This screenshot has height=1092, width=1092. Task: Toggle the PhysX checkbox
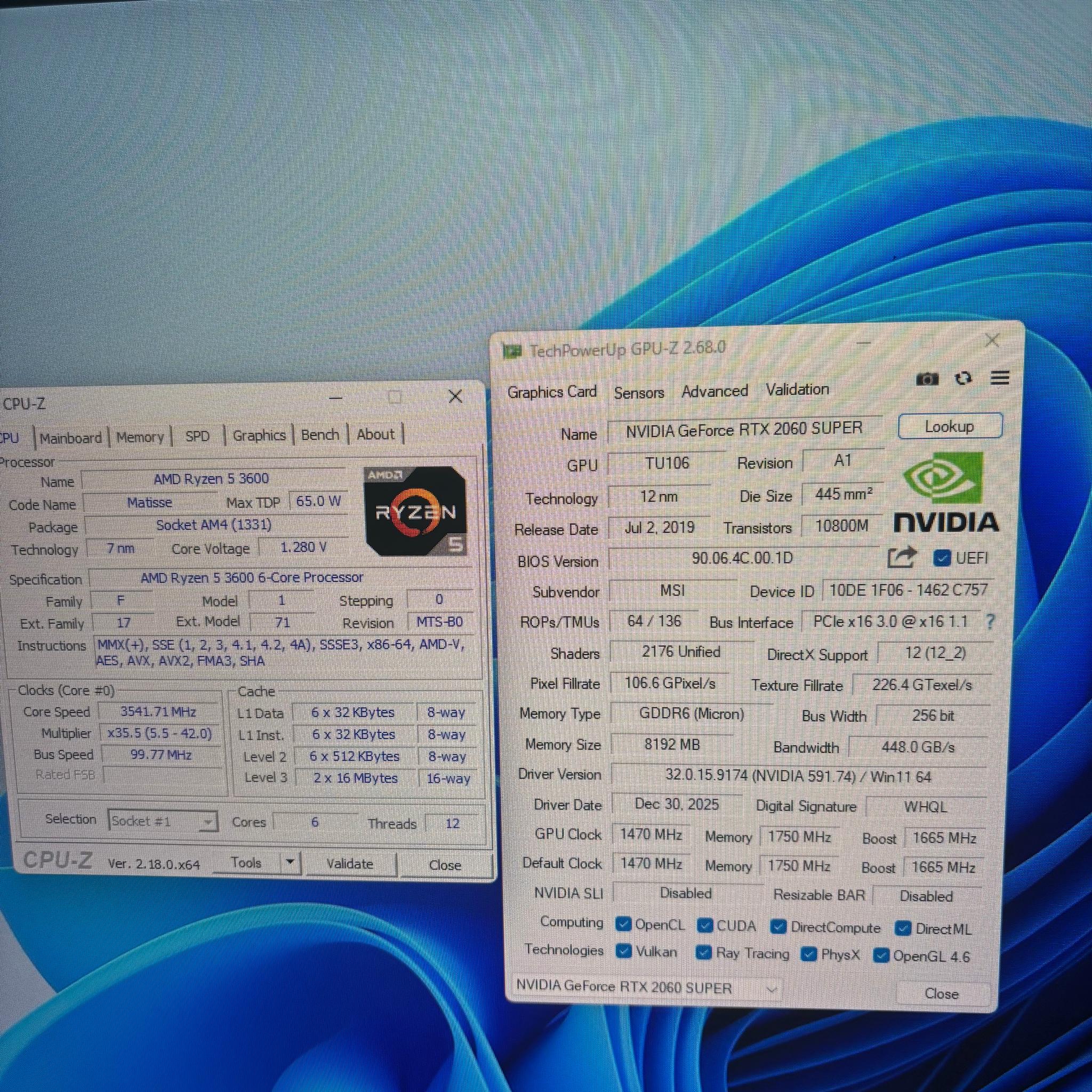[x=809, y=954]
